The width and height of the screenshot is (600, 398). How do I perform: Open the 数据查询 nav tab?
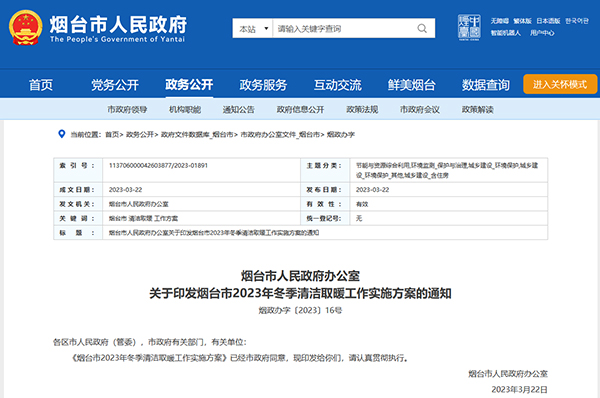pos(486,85)
